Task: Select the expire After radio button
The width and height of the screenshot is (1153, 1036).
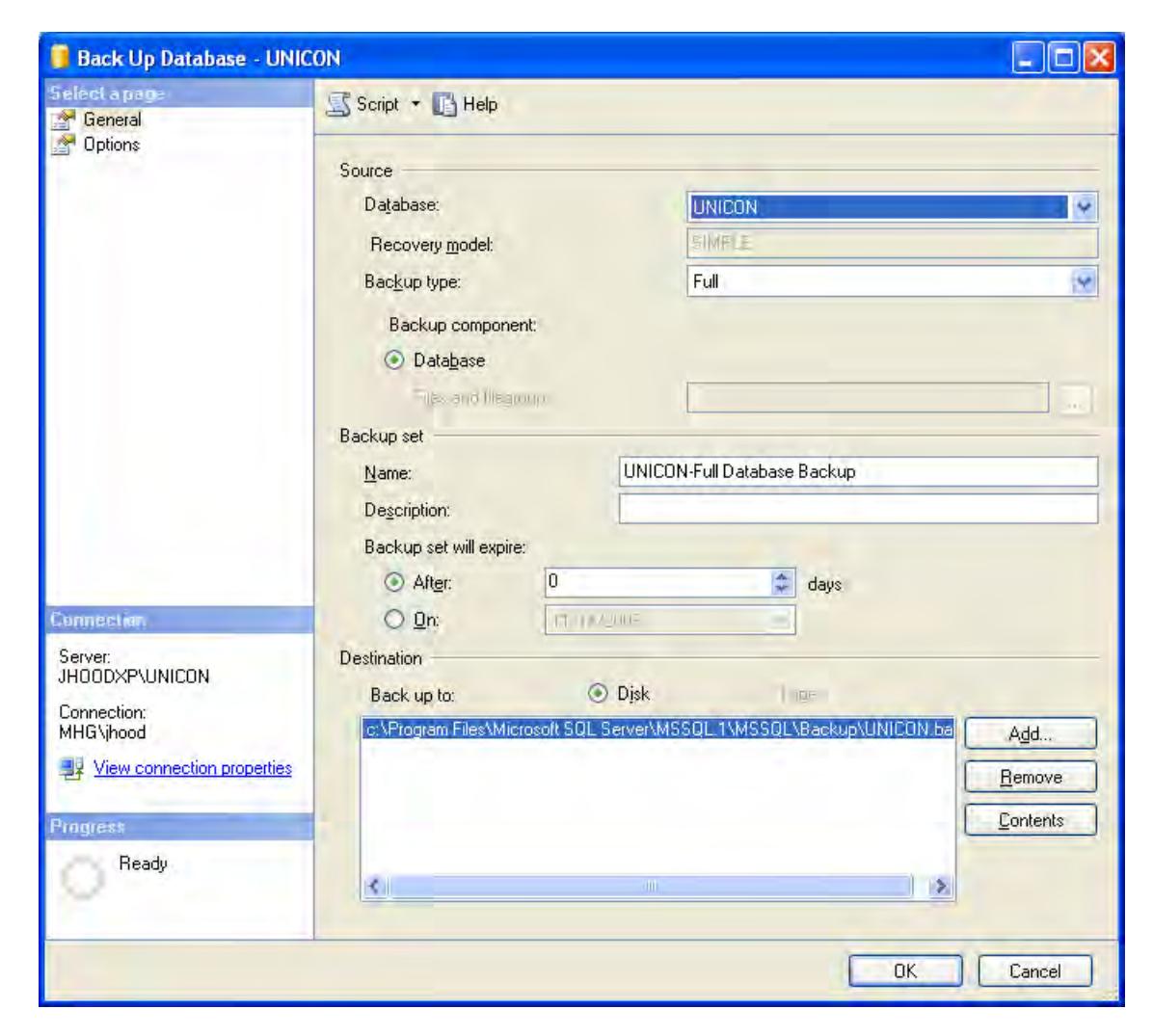Action: pos(395,582)
